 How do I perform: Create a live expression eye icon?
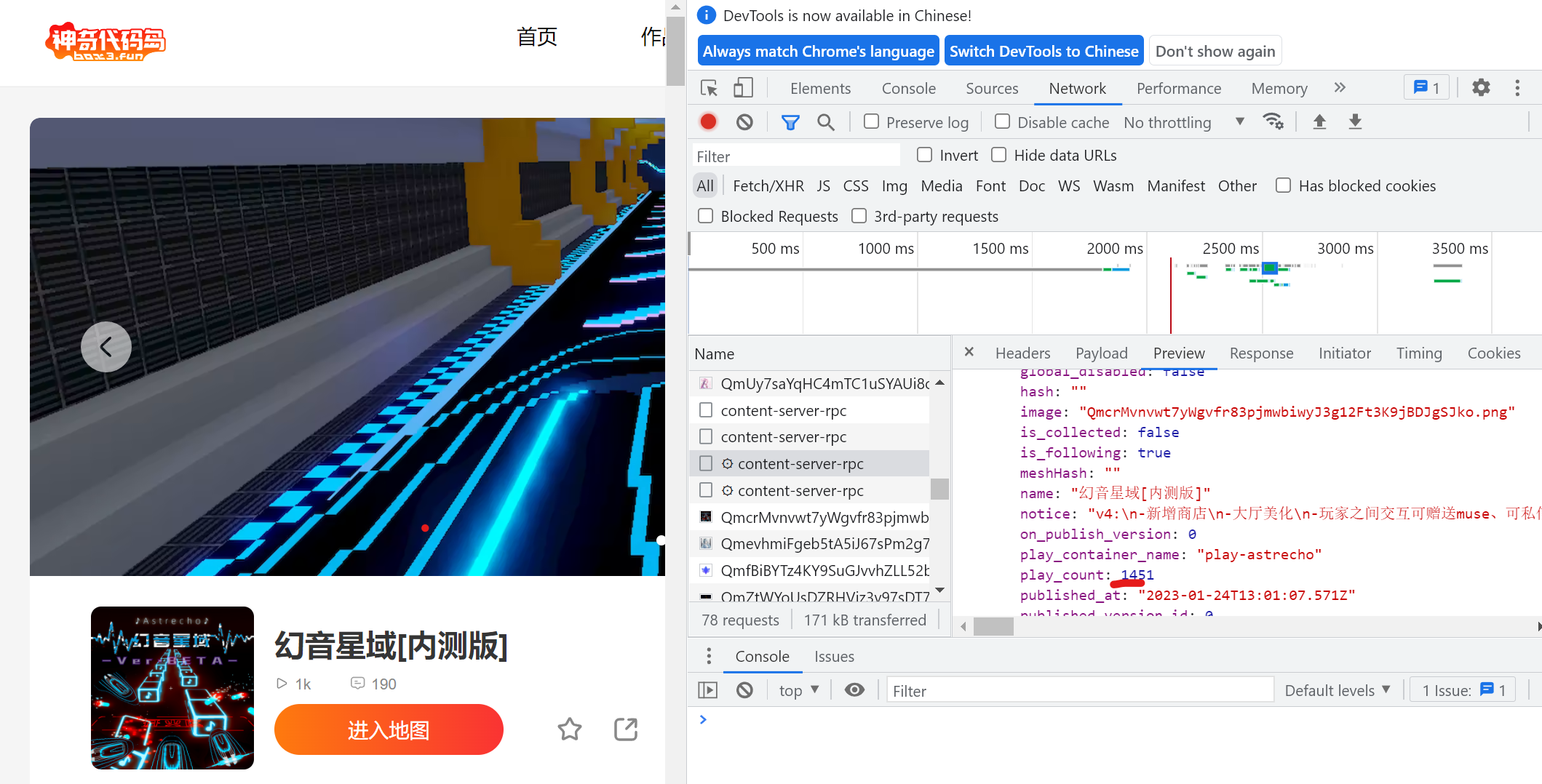(854, 690)
